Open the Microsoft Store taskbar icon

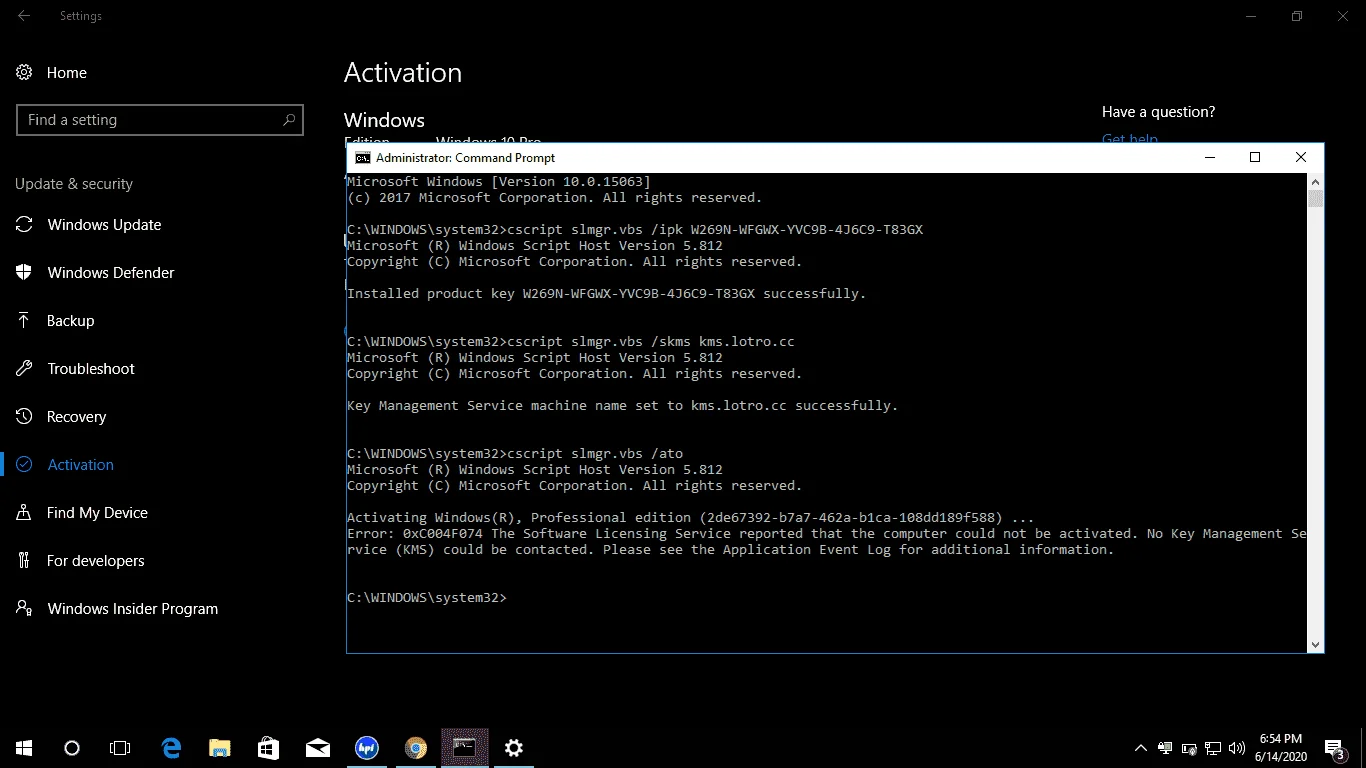coord(269,748)
